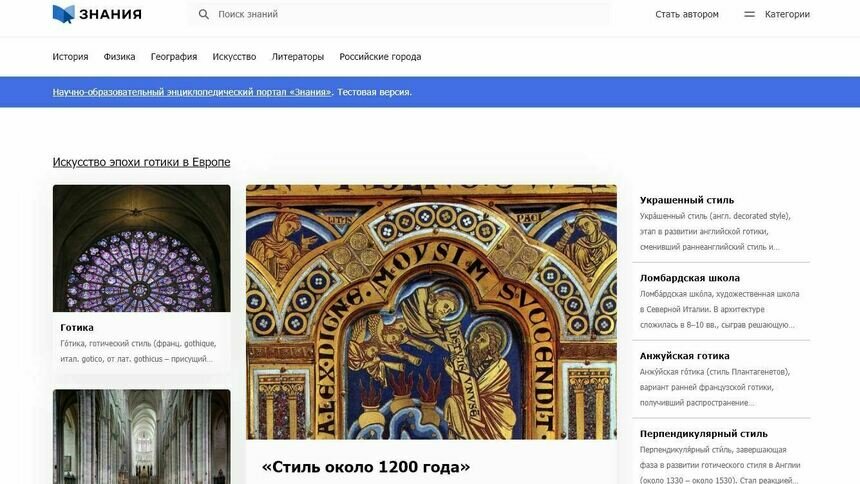The width and height of the screenshot is (860, 484).
Task: Open the Анжуйская готика article
Action: coord(684,356)
